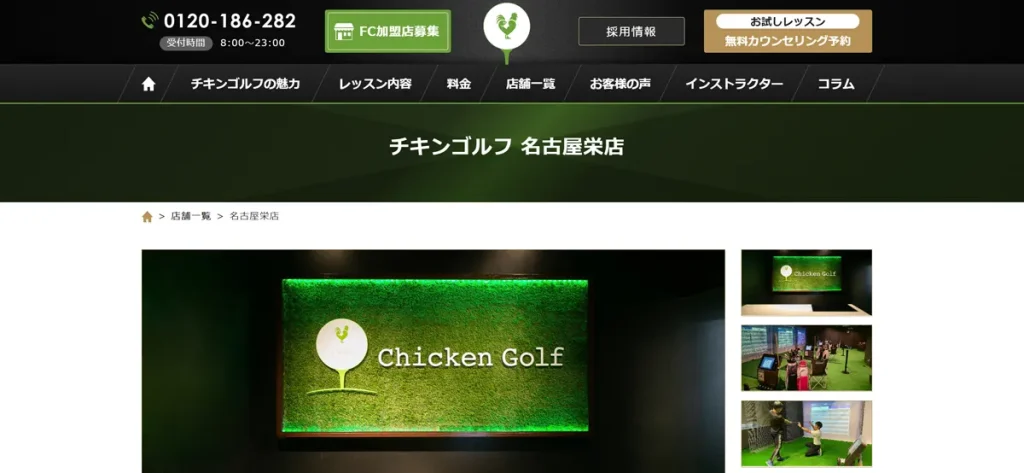Image resolution: width=1024 pixels, height=473 pixels.
Task: Click the home icon in the navigation bar
Action: (x=148, y=84)
